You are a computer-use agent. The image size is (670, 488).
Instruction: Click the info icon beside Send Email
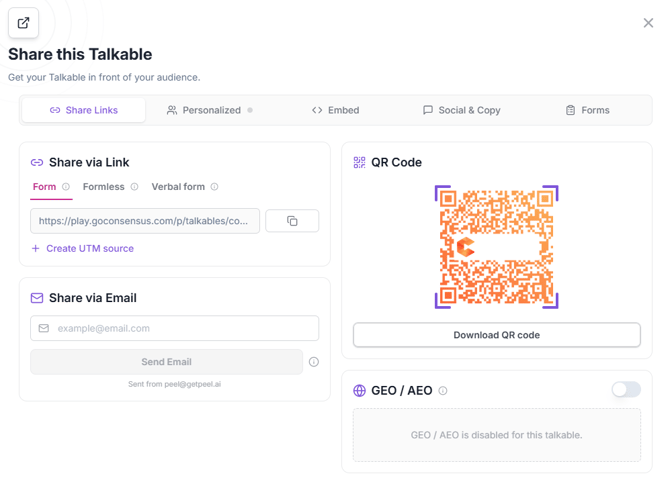[314, 362]
